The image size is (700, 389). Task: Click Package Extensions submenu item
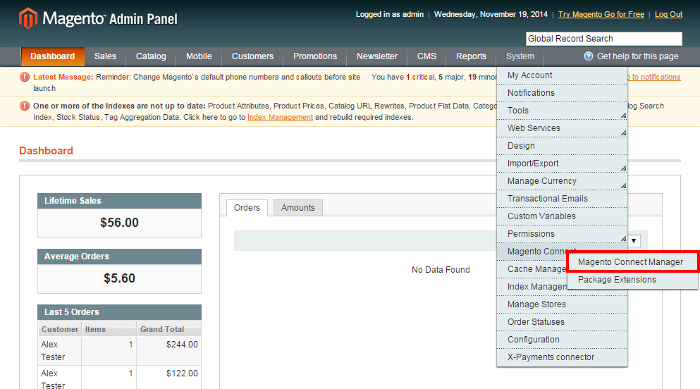(632, 280)
